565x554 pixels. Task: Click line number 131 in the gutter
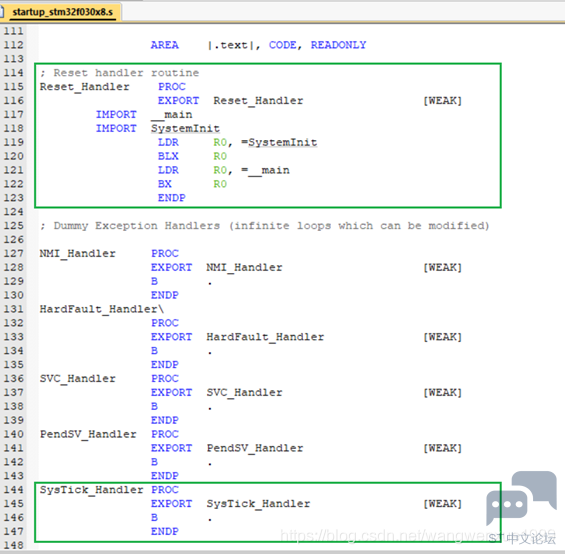click(14, 309)
